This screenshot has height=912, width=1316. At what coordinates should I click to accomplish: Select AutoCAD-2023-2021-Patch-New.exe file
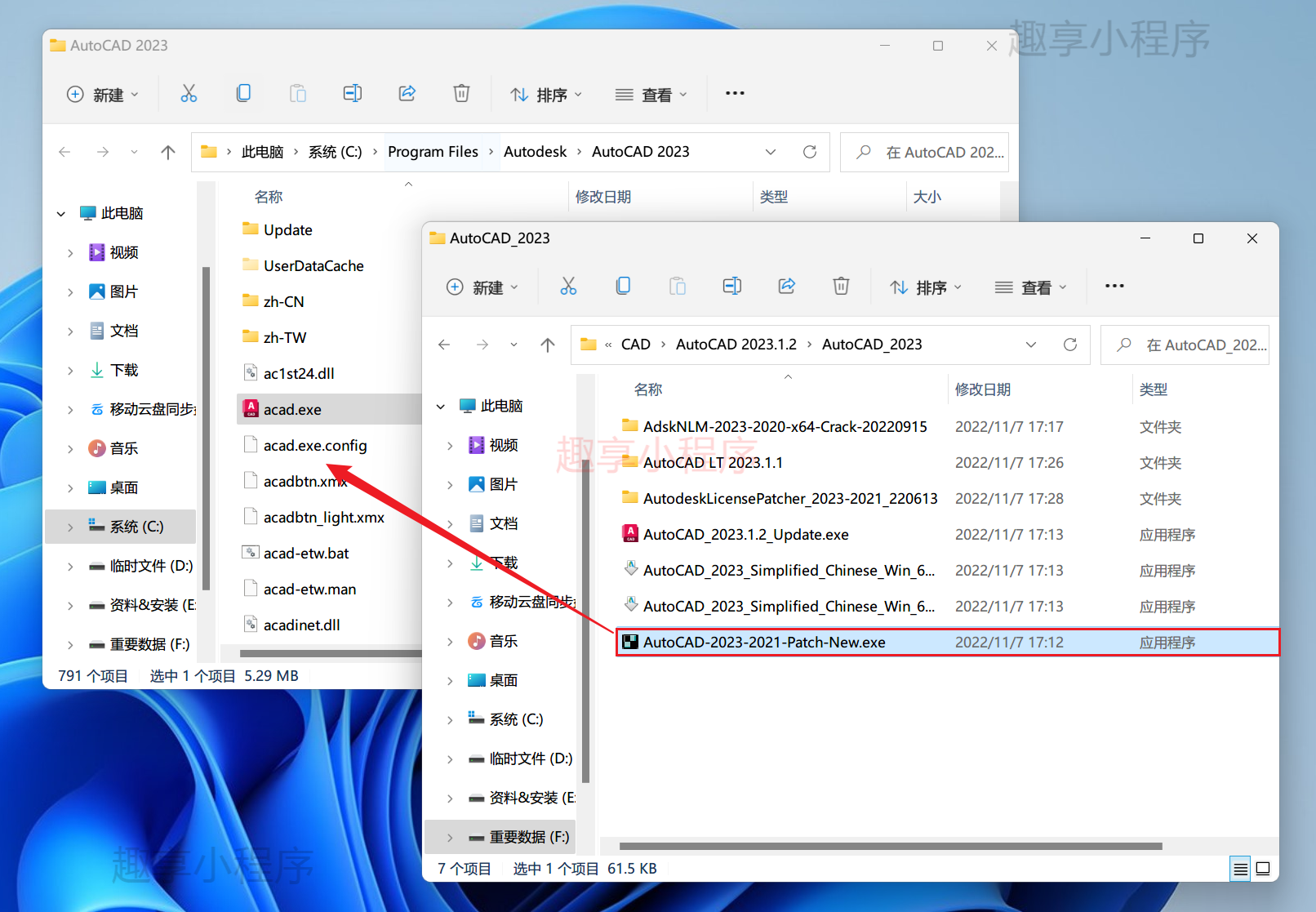point(947,642)
